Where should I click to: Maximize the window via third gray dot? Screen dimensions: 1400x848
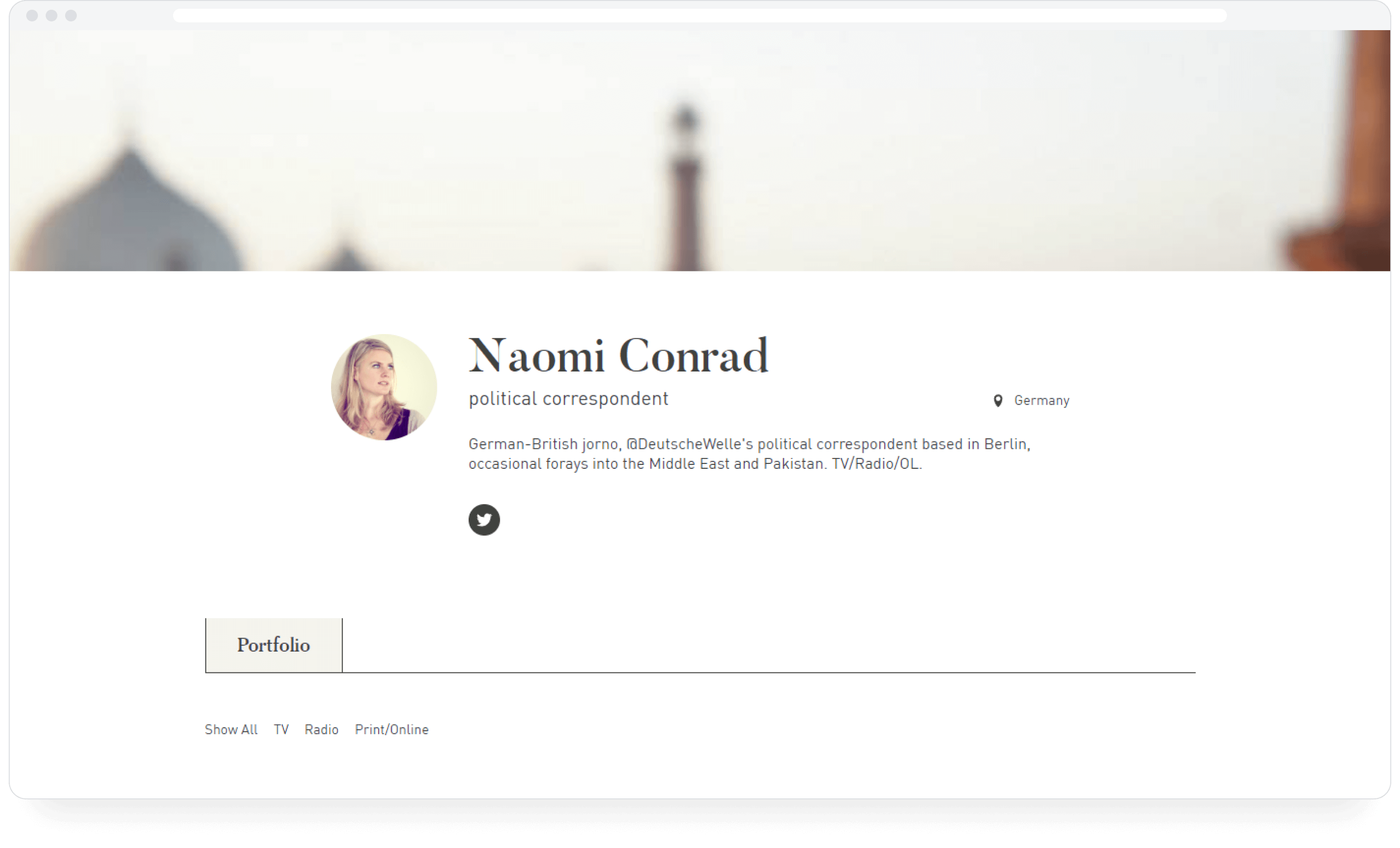pos(71,16)
